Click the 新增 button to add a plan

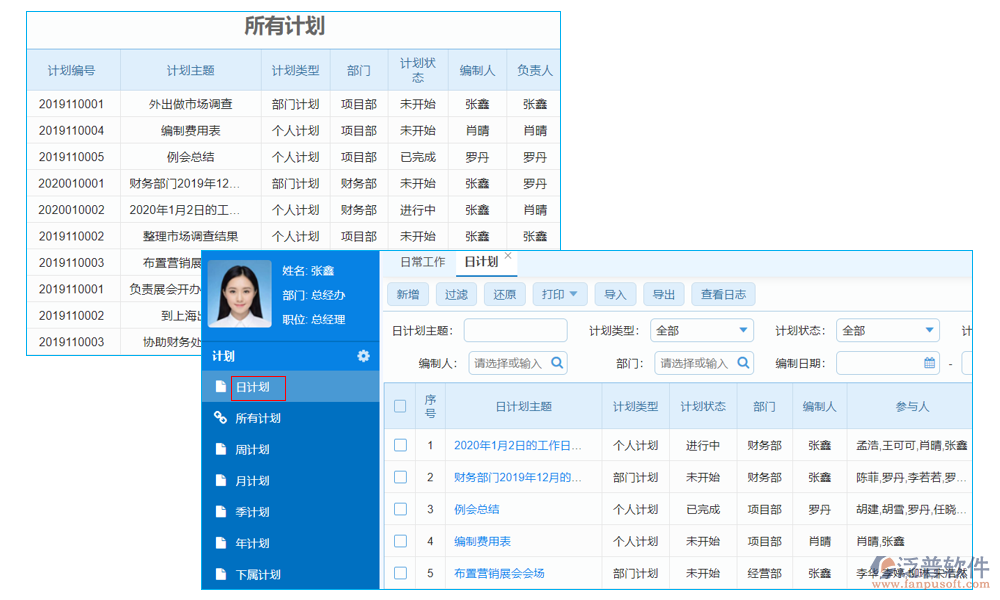click(x=407, y=294)
